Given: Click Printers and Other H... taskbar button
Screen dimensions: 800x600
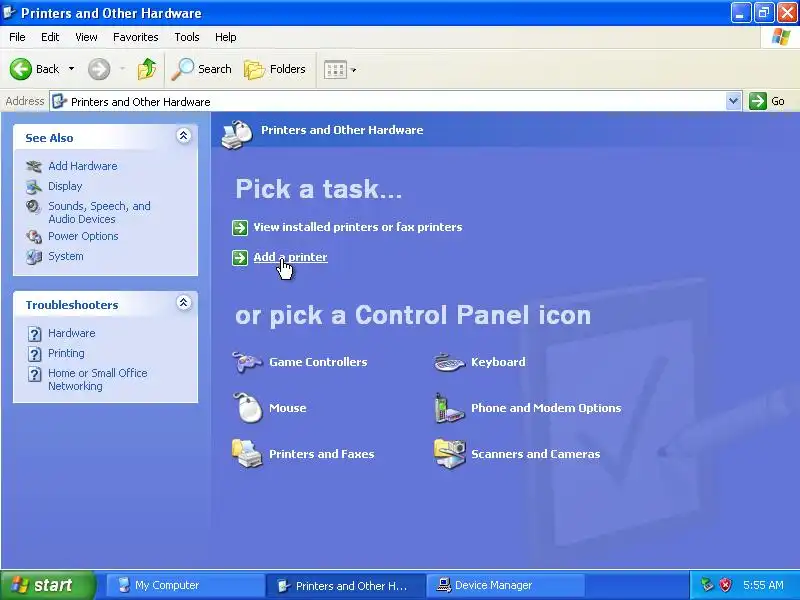Looking at the screenshot, I should coord(346,585).
